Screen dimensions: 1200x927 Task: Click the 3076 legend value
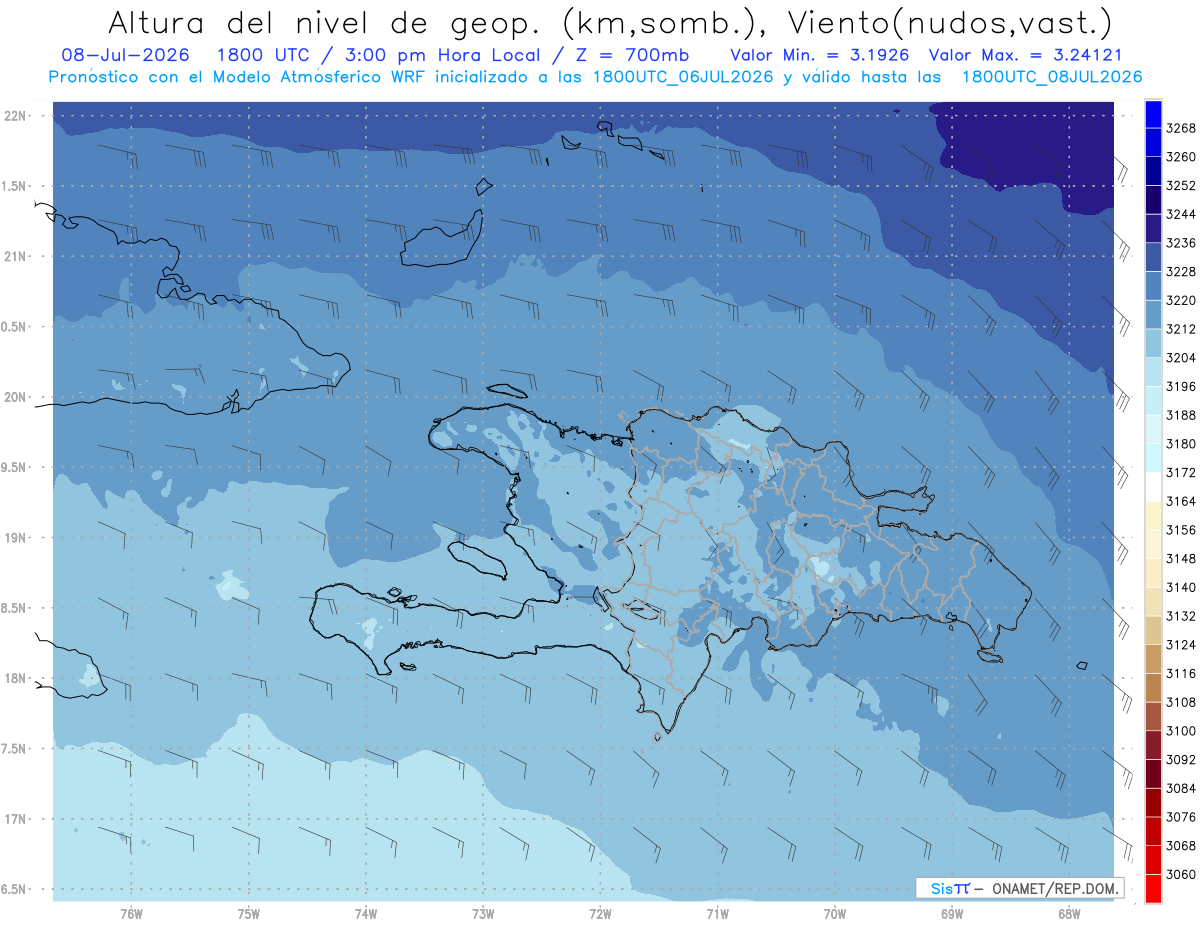[1181, 817]
